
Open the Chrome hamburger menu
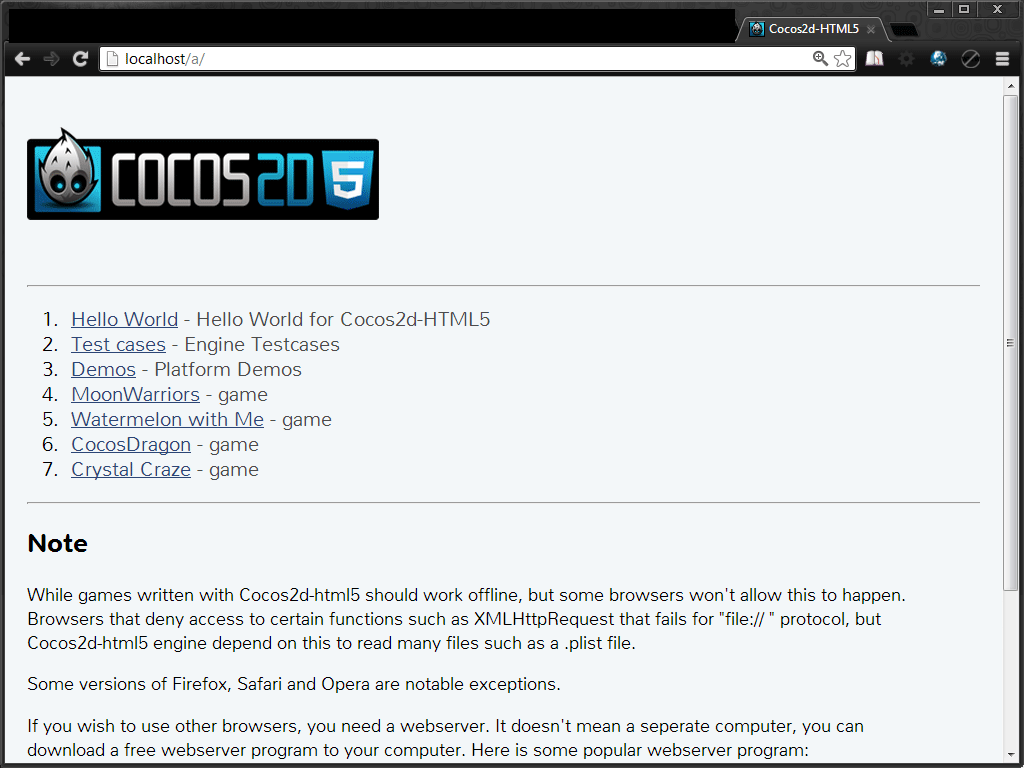coord(1002,59)
